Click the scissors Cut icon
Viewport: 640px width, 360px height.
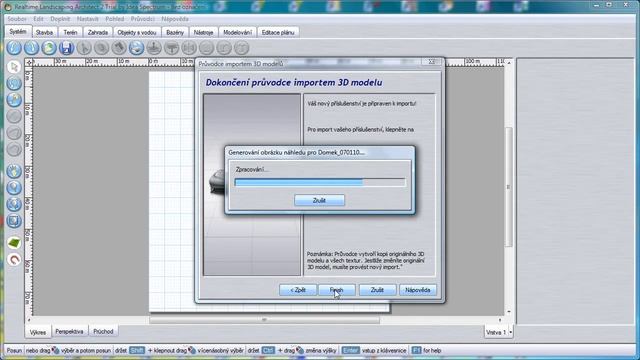[x=84, y=48]
